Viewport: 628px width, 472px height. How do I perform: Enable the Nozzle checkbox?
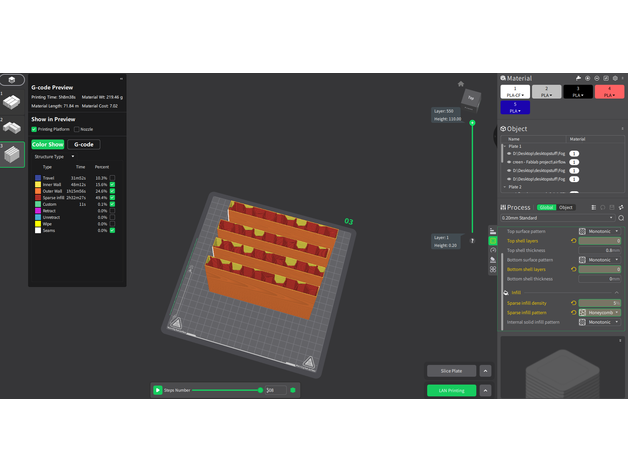pos(77,129)
